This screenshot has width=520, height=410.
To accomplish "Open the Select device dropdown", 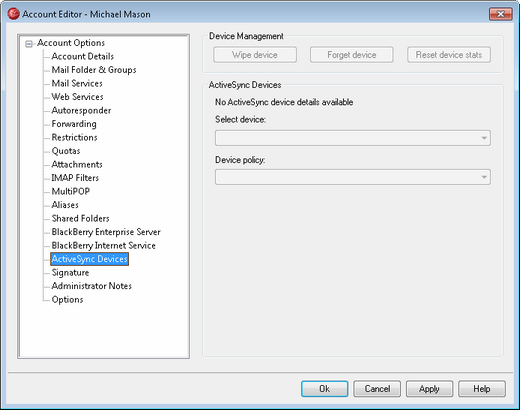I will [x=353, y=138].
